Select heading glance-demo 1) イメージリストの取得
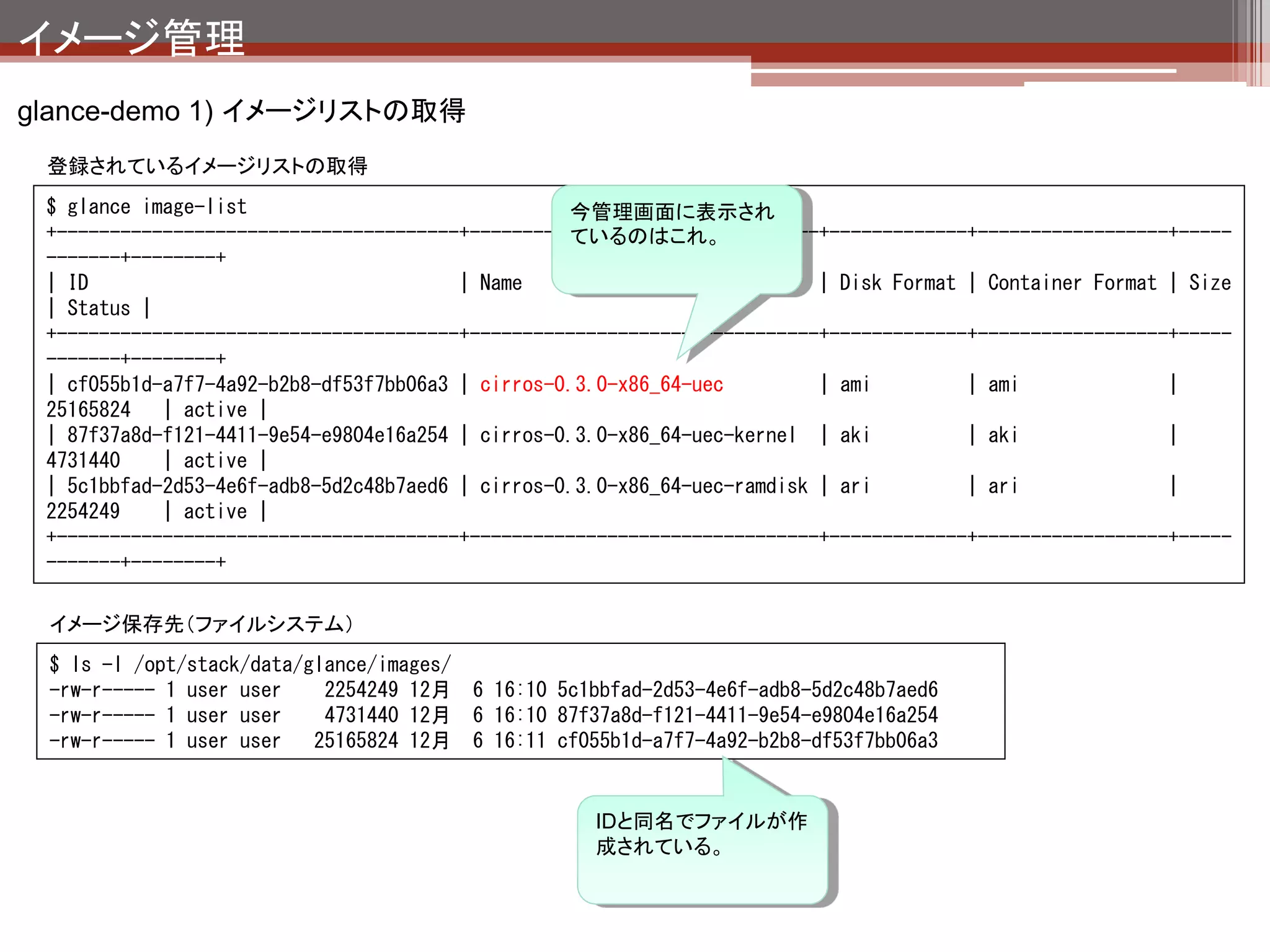The width and height of the screenshot is (1270, 952). 241,111
